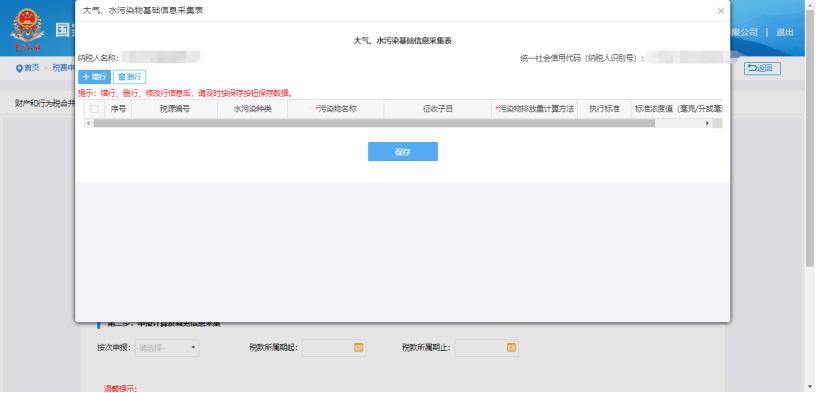The image size is (816, 393).
Task: Click the 税源编号 column header
Action: pos(174,109)
